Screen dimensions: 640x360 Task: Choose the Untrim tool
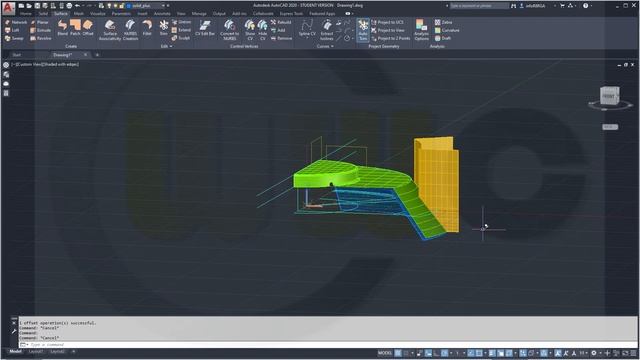click(181, 22)
